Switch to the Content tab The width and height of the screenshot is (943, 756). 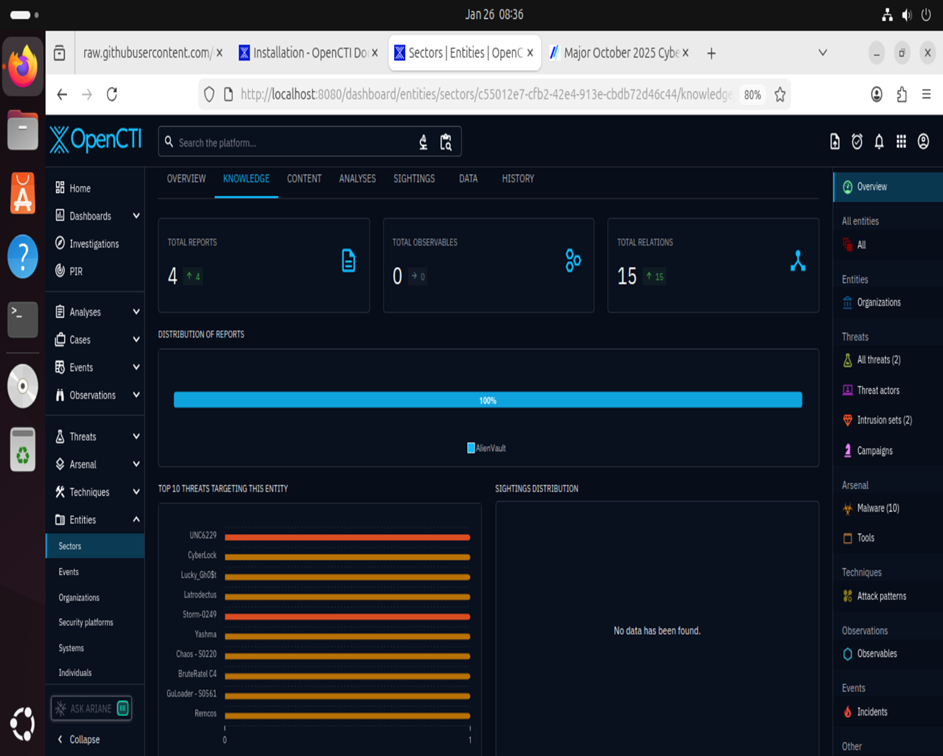pyautogui.click(x=304, y=179)
